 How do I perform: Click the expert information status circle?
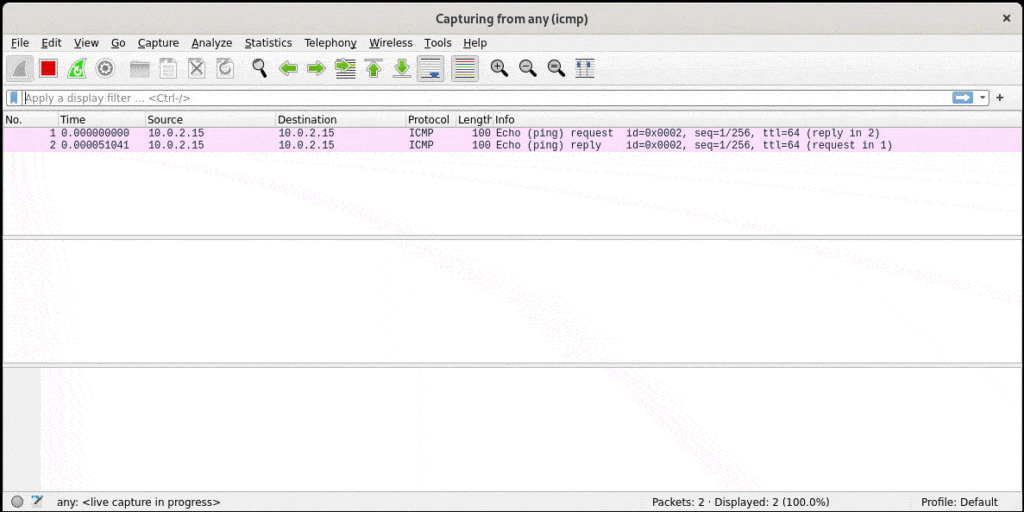tap(18, 502)
